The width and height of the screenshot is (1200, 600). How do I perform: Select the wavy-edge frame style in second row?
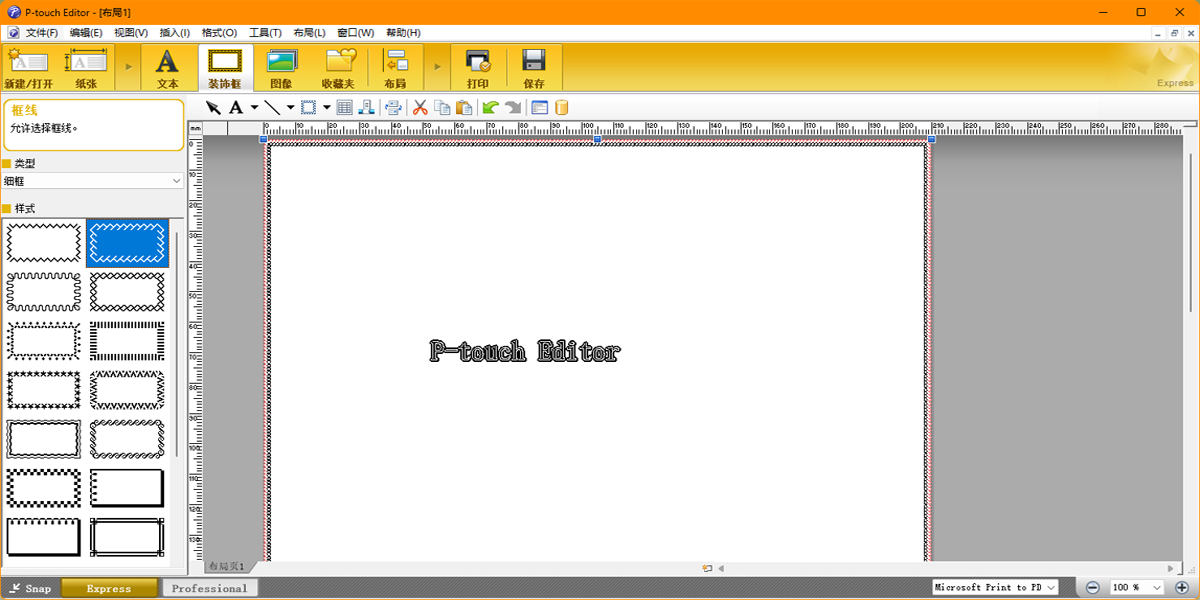pyautogui.click(x=44, y=292)
